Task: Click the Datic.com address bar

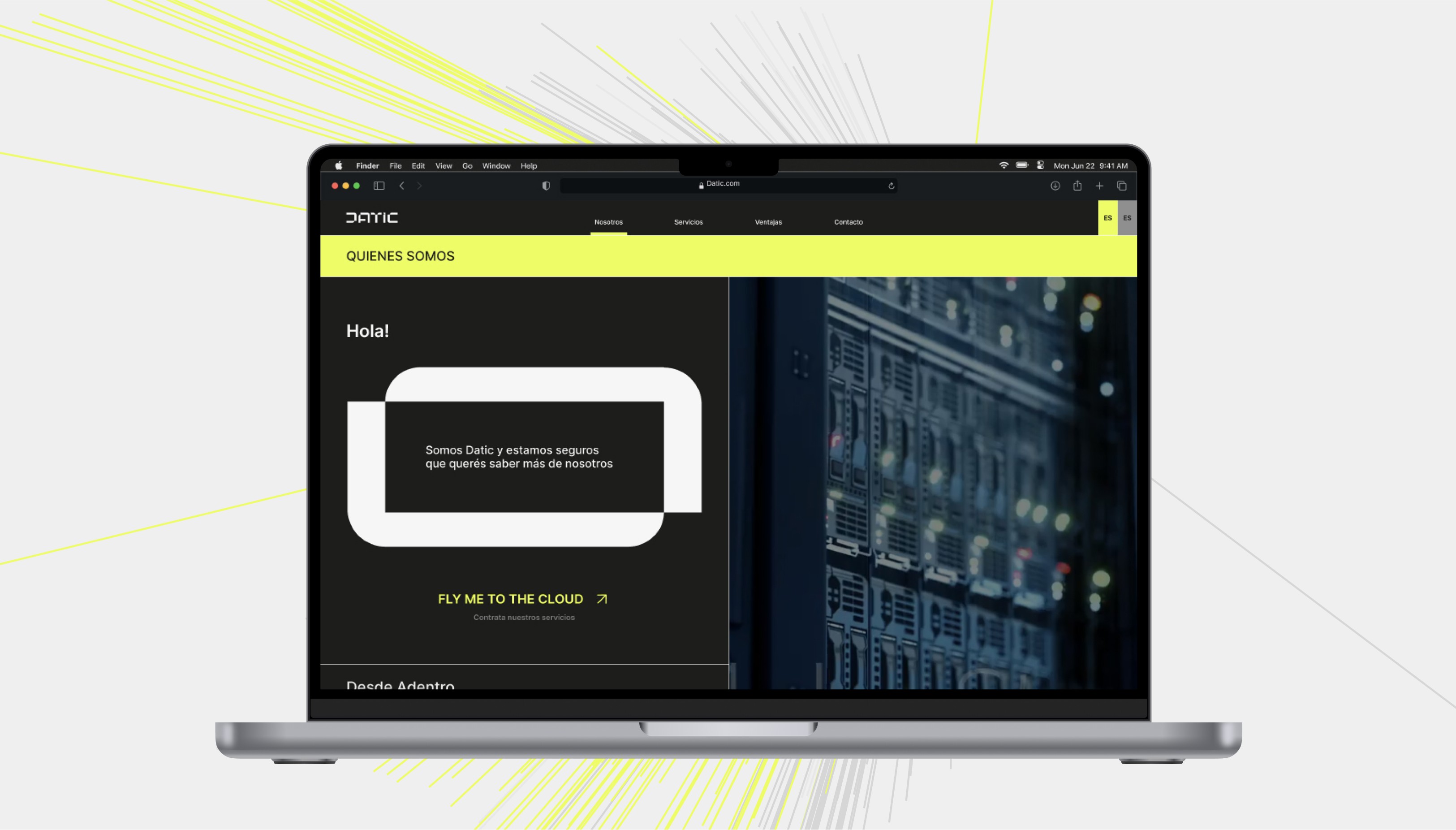Action: click(723, 185)
